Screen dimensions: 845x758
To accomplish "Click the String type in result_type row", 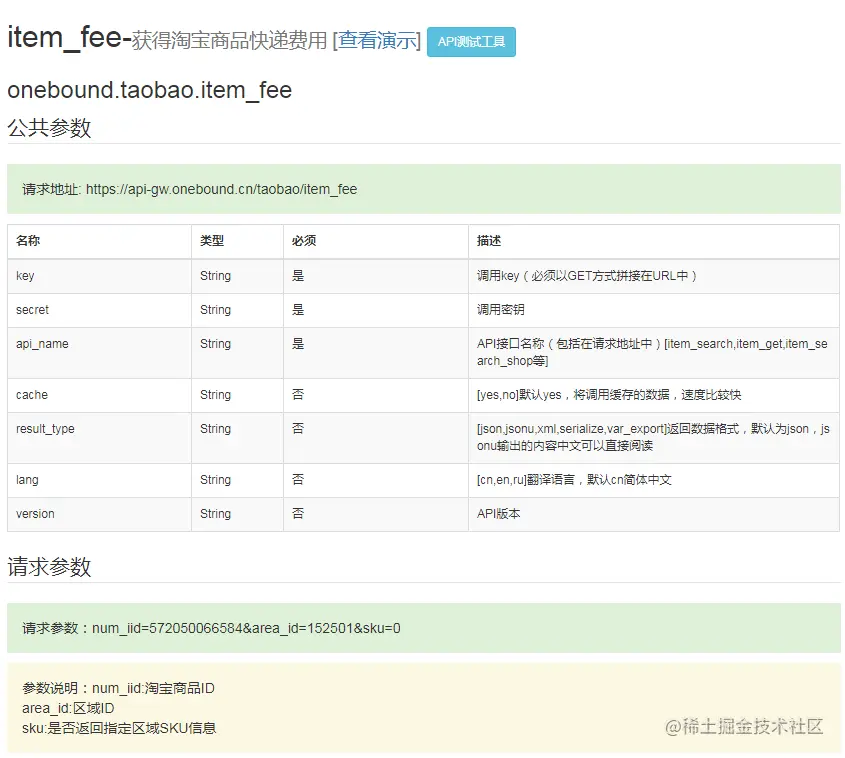I will tap(215, 429).
